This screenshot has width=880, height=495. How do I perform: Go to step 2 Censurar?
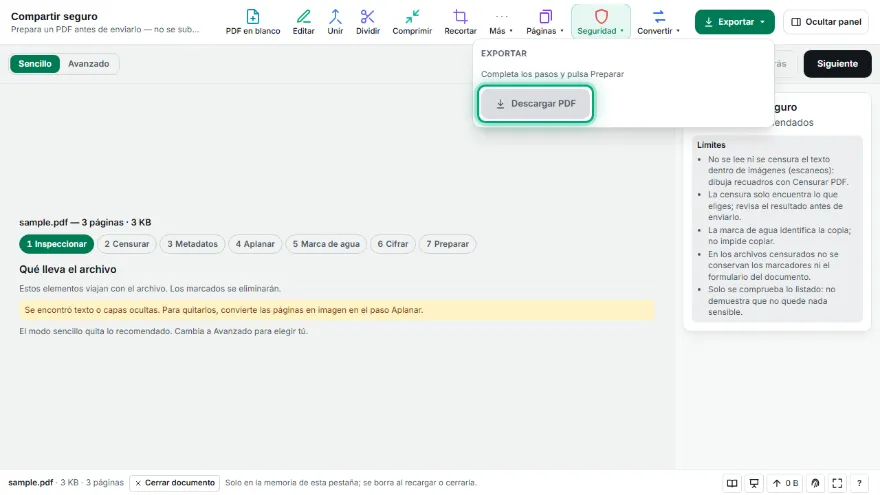[127, 244]
